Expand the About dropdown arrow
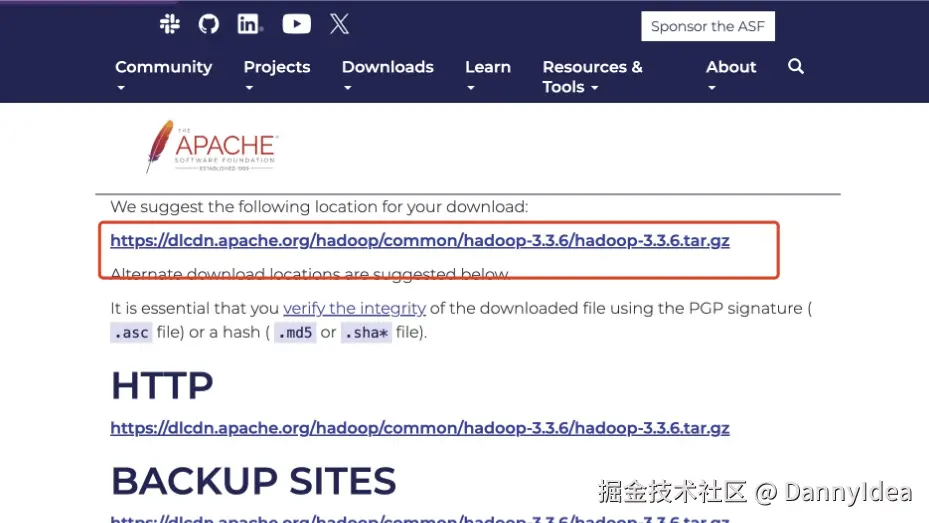The image size is (929, 523). click(712, 88)
